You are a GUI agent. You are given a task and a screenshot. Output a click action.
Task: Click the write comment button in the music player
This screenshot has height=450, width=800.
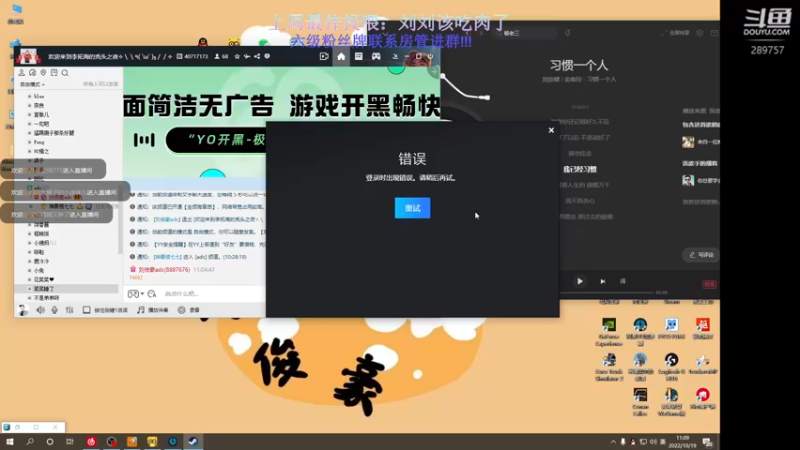point(701,255)
